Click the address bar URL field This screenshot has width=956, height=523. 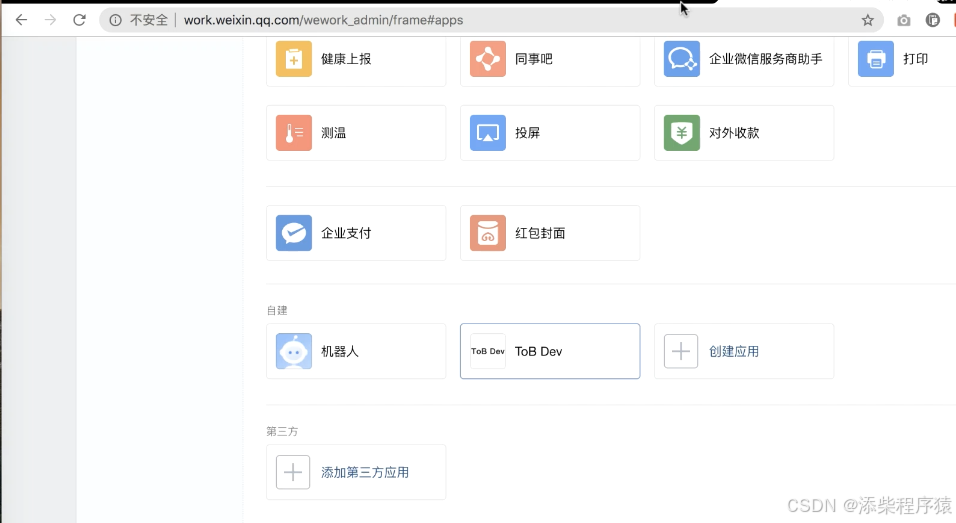point(491,20)
